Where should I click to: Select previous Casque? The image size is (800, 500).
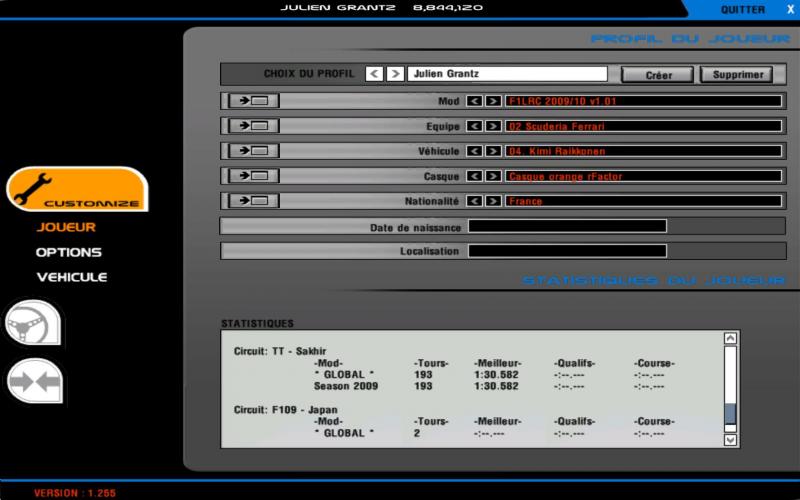(474, 176)
